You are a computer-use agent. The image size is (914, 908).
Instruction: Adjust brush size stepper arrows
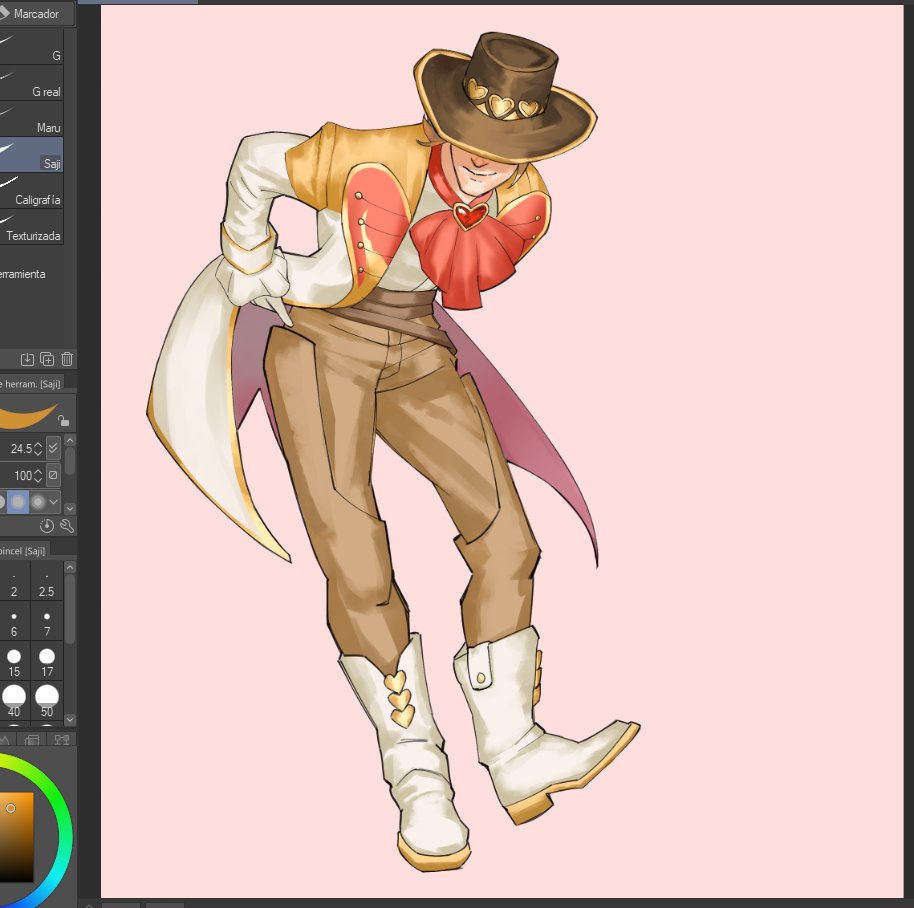click(38, 449)
